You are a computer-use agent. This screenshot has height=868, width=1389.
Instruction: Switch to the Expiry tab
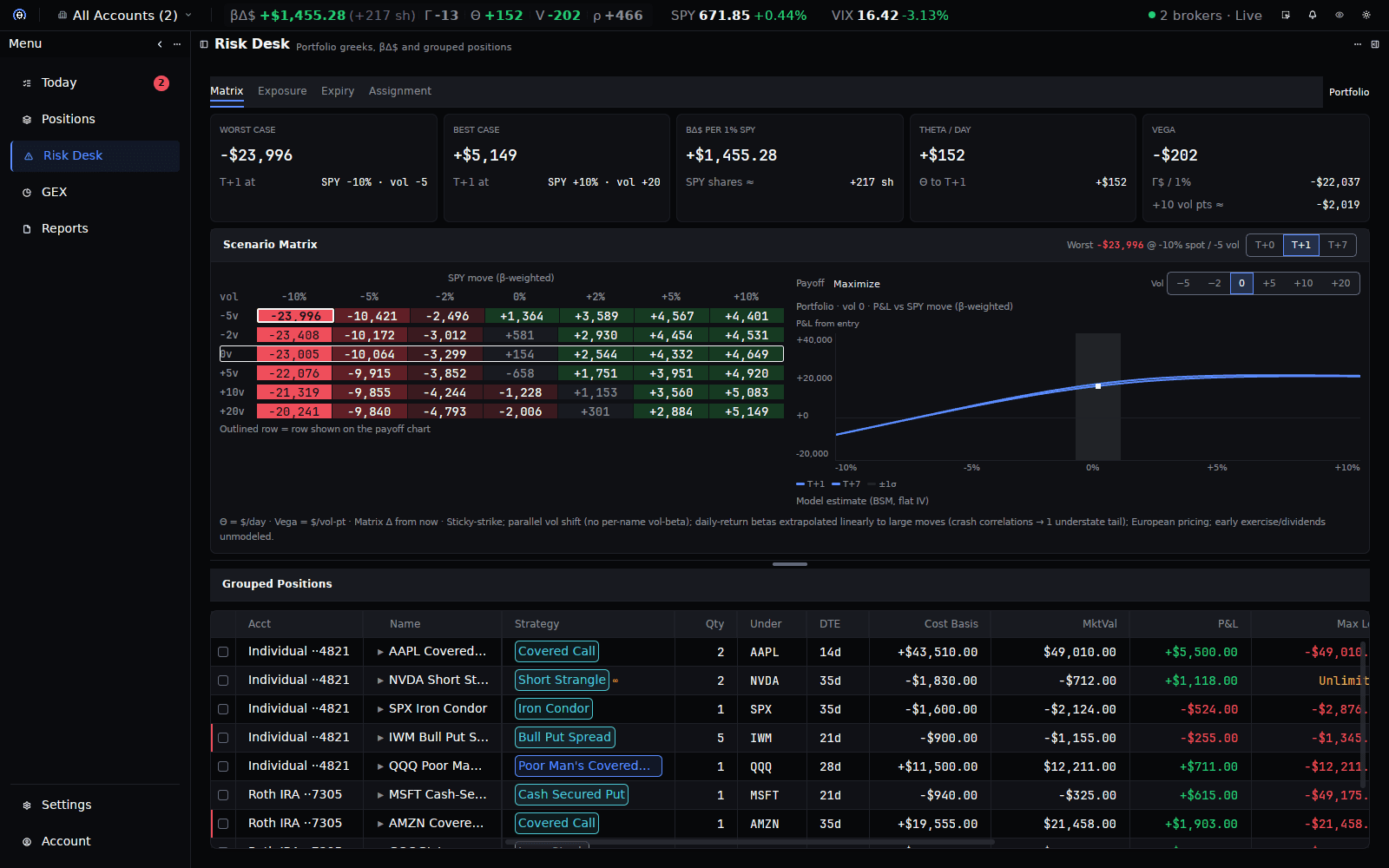coord(338,91)
